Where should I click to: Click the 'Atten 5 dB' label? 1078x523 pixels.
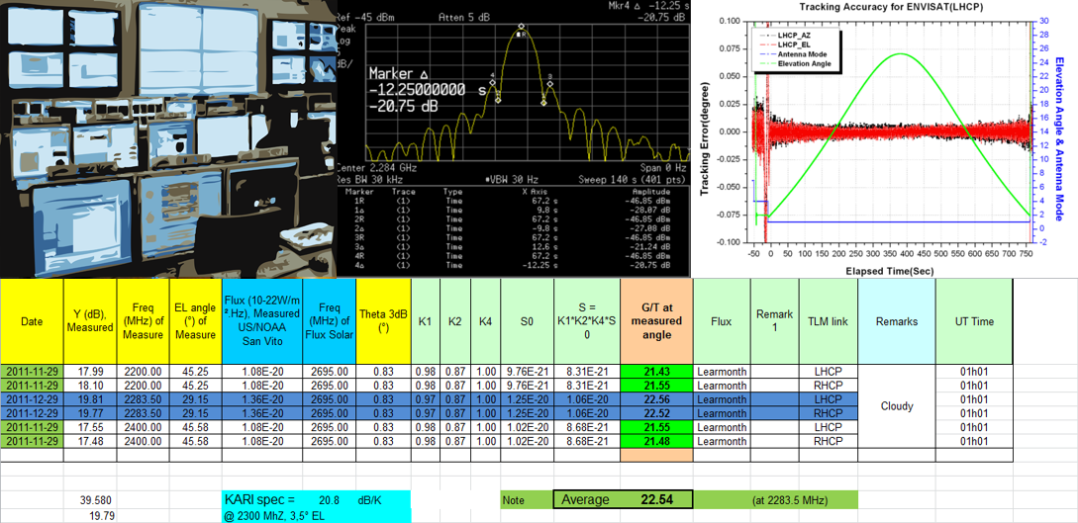click(463, 19)
